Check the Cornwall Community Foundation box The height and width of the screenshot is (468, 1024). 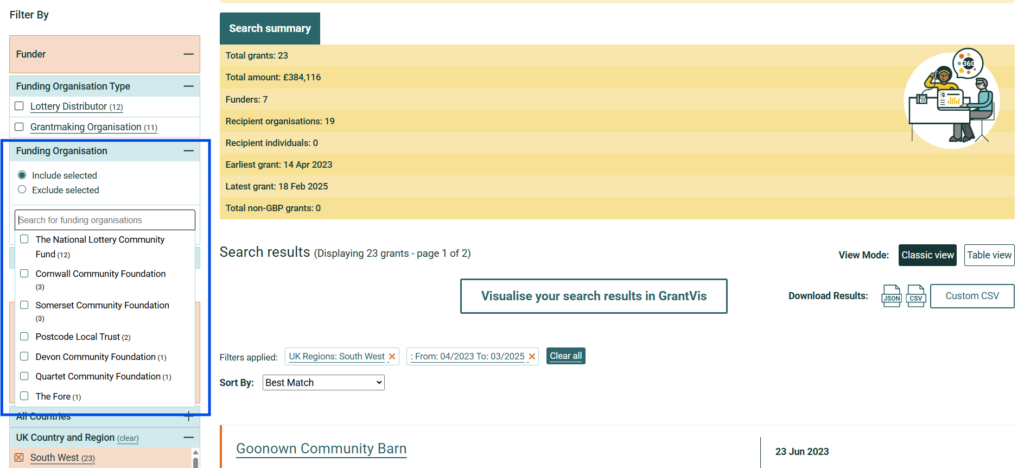pos(24,273)
